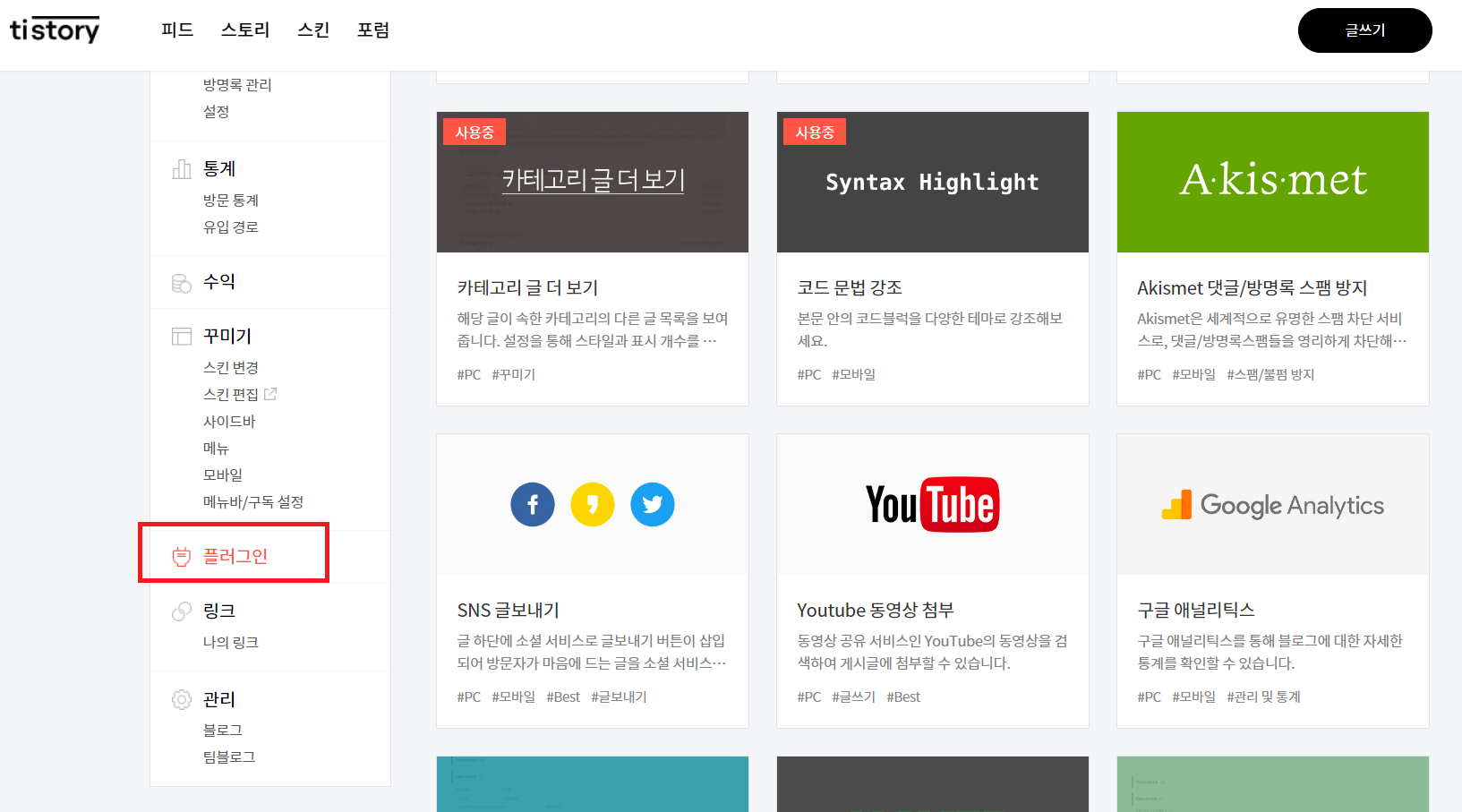This screenshot has width=1462, height=812.
Task: Open 스킨 편집
Action: (x=231, y=395)
